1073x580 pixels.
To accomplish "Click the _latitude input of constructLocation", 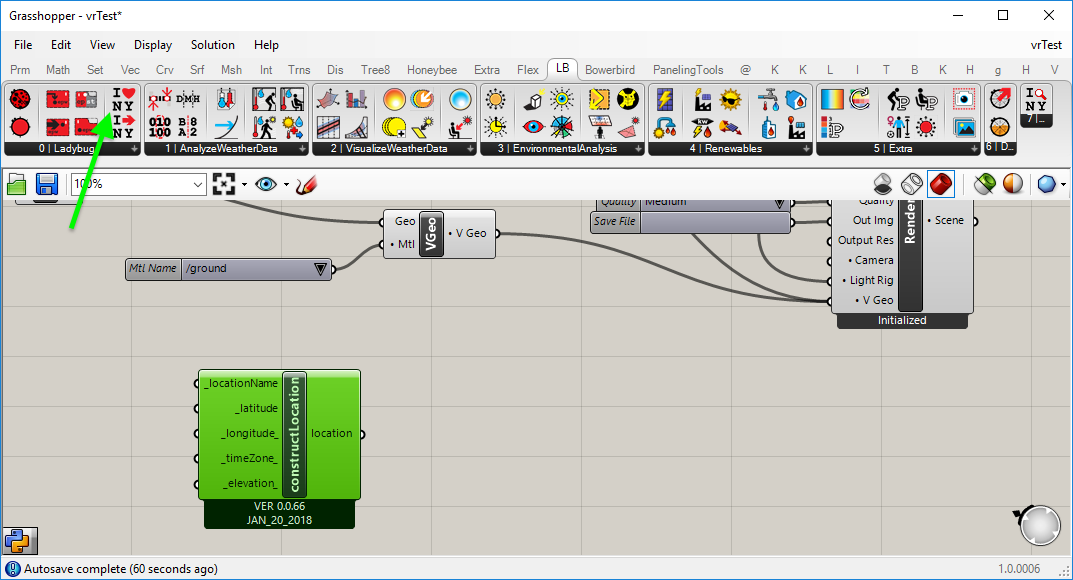I will 257,408.
